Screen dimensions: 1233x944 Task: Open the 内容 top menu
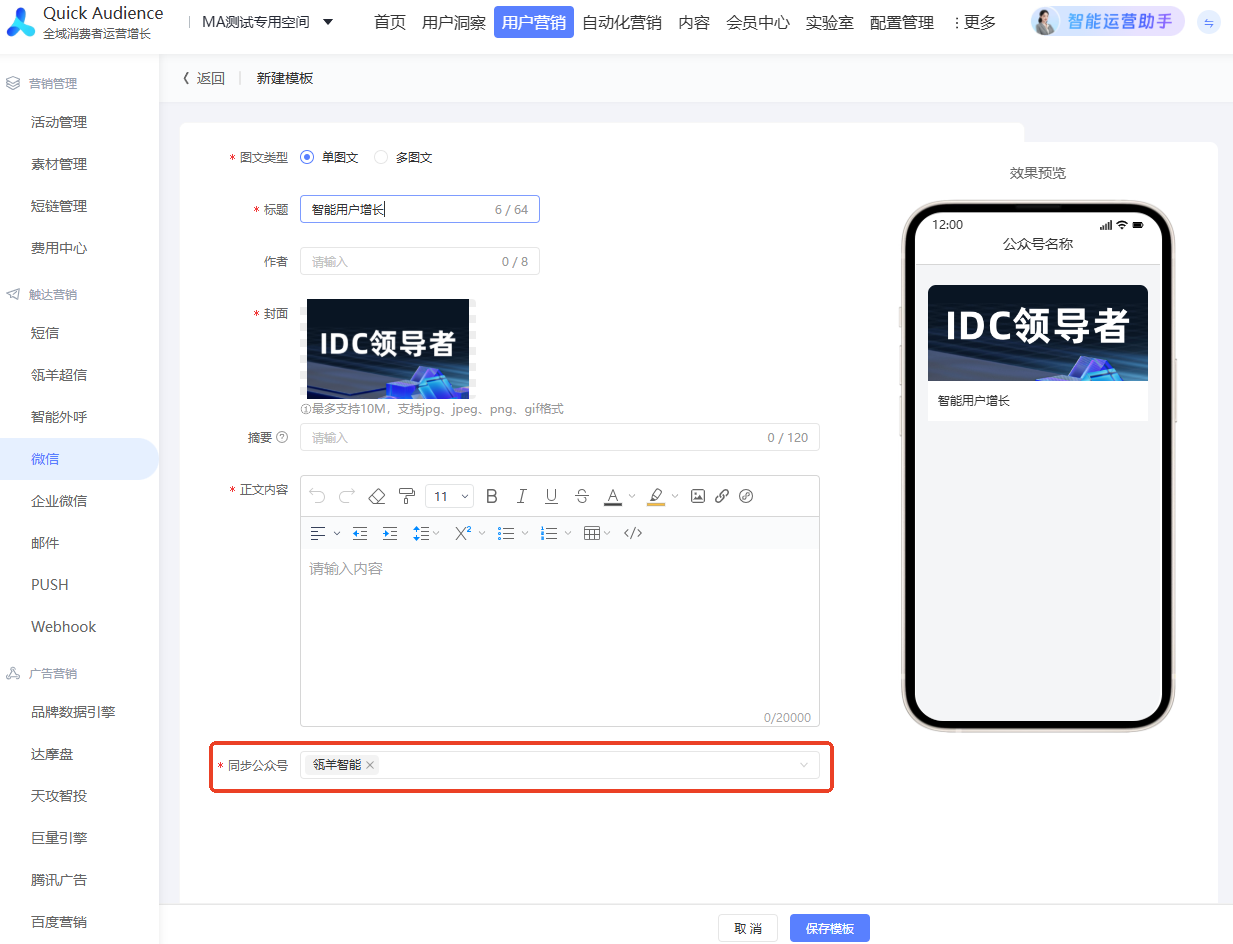point(694,22)
